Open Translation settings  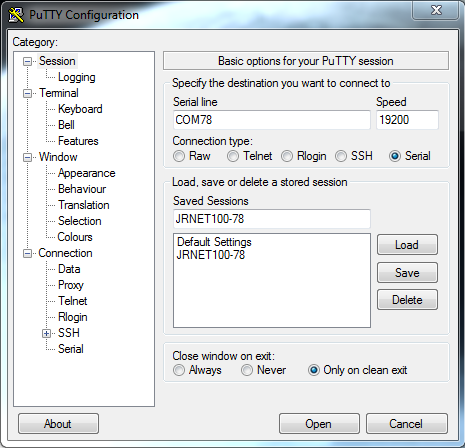(84, 205)
